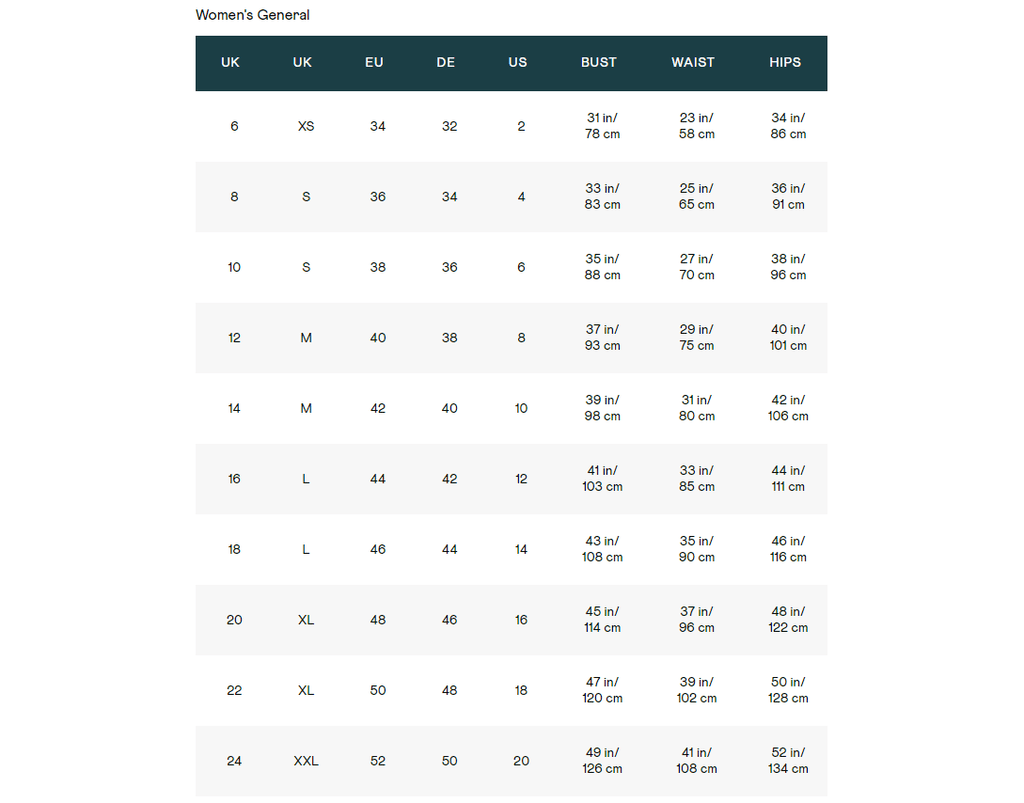This screenshot has width=1024, height=803.
Task: Select the BUST column header
Action: (x=599, y=62)
